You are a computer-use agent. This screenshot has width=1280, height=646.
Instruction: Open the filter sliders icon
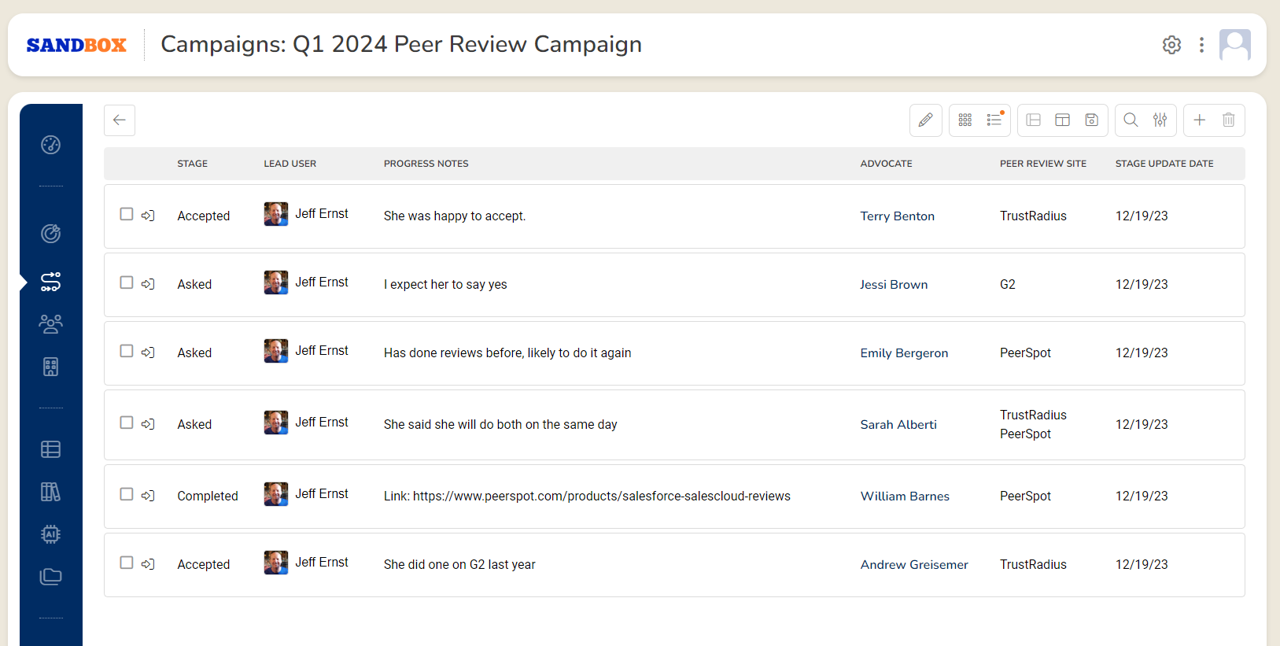[1160, 120]
